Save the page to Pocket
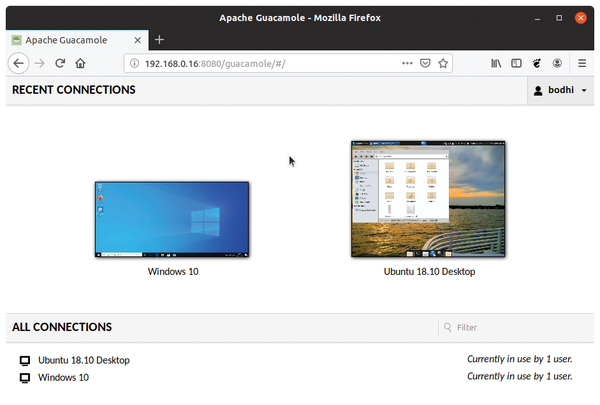Viewport: 600px width, 405px height. pyautogui.click(x=425, y=62)
